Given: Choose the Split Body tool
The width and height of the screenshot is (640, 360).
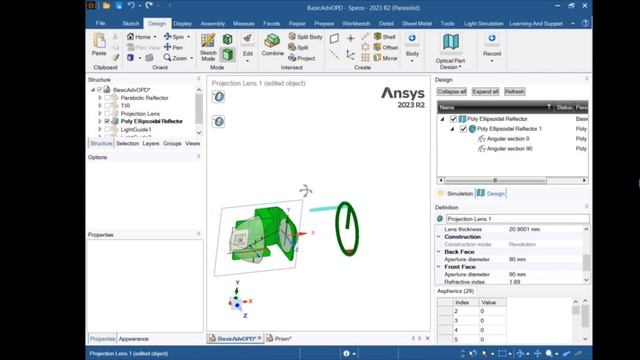Looking at the screenshot, I should pos(305,37).
